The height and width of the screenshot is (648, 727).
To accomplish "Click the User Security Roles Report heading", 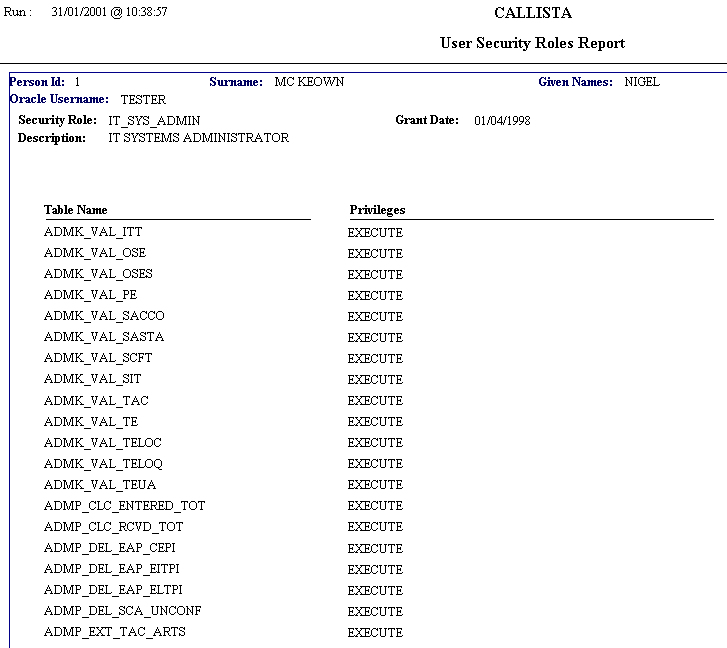I will (x=532, y=43).
